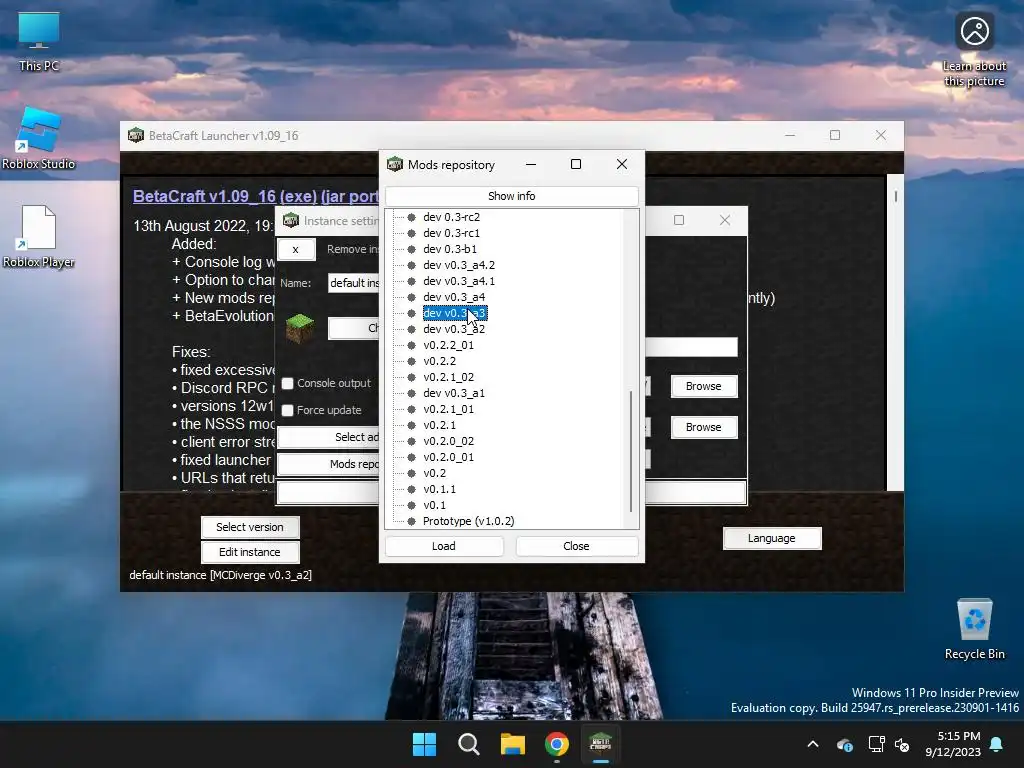Click BetaCraft changelog scrollbar

click(x=895, y=196)
